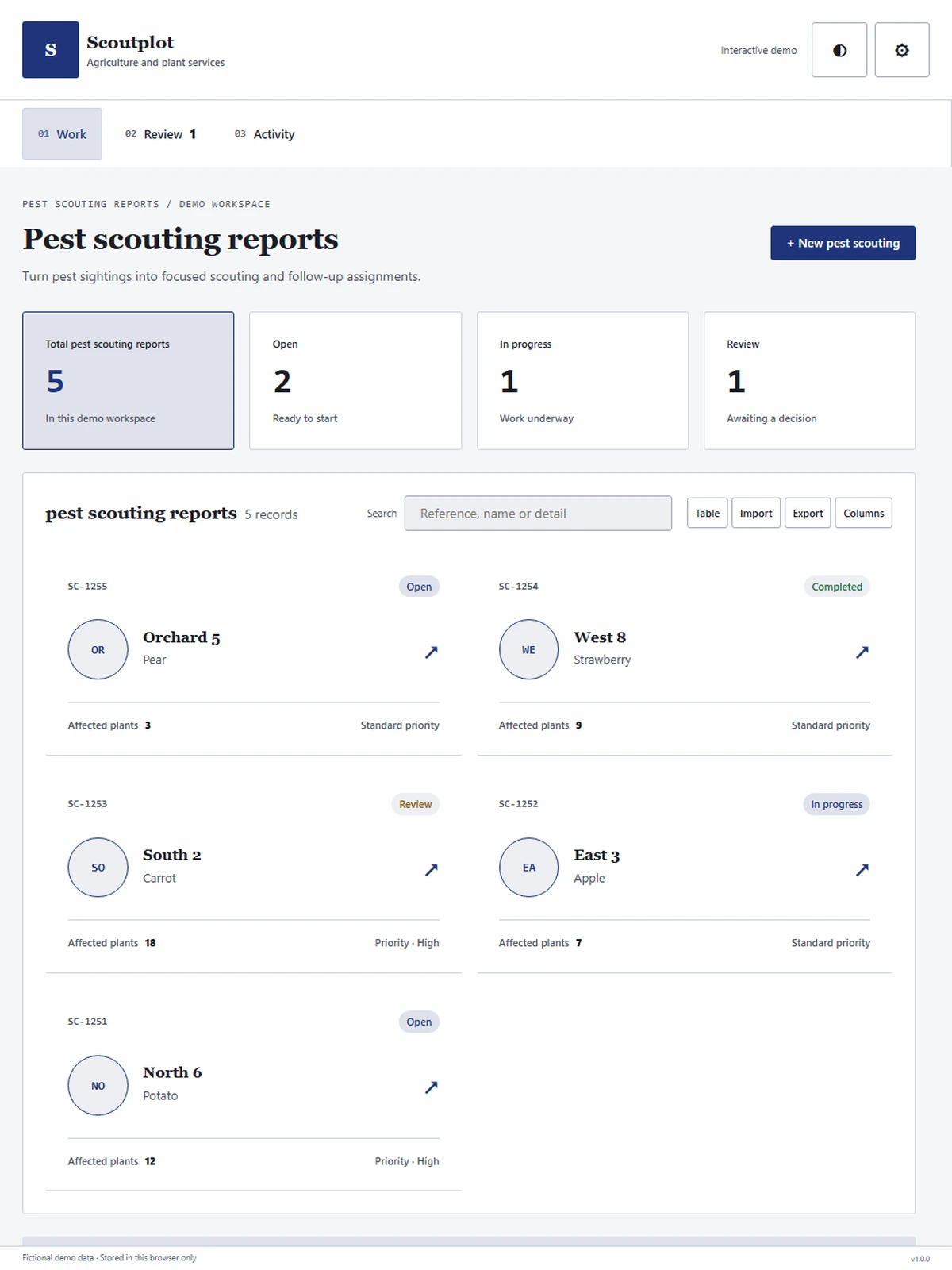Select Total pest scouting reports card
Screen dimensions: 952x1270
click(x=128, y=380)
